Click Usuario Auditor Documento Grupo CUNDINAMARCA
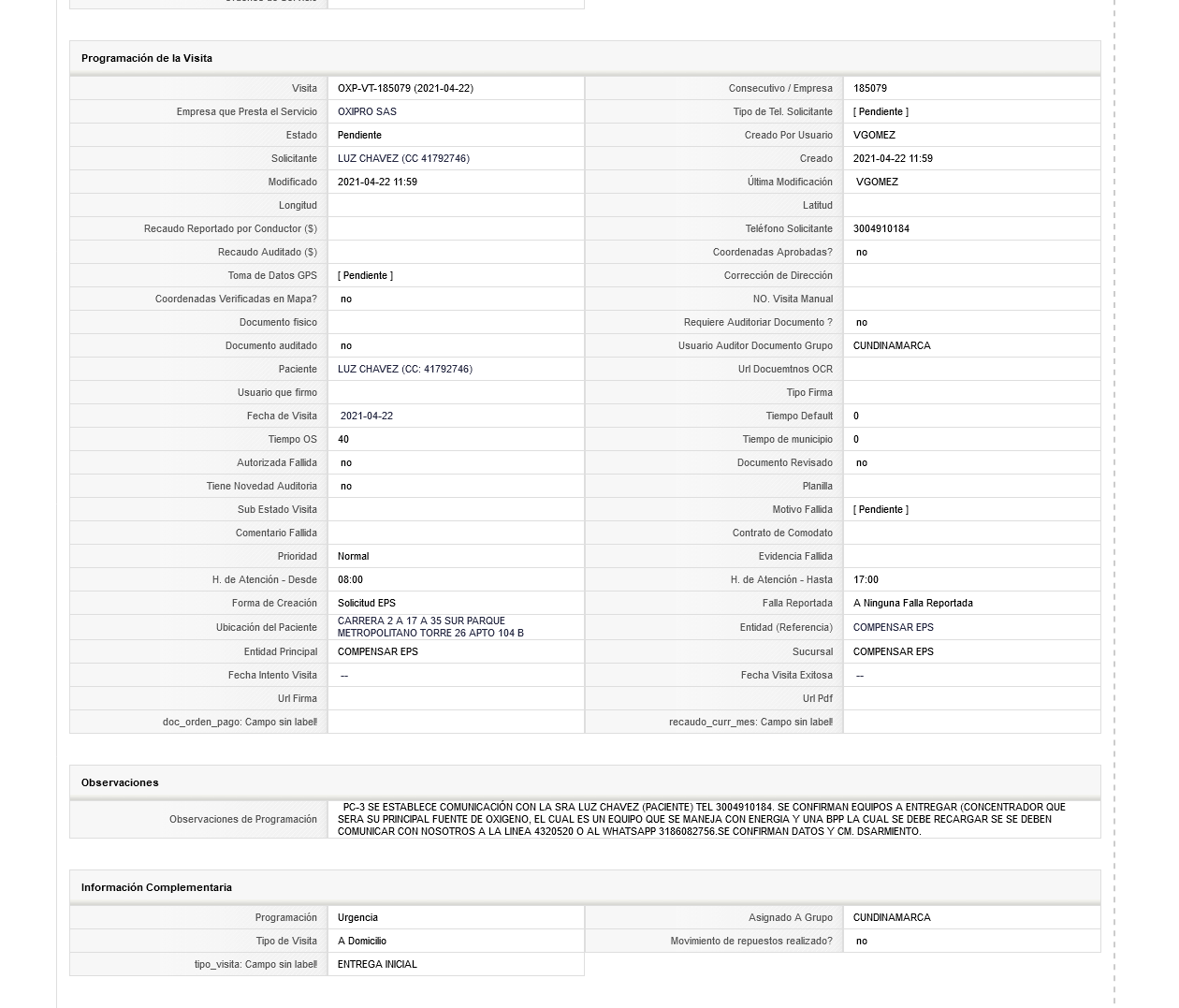This screenshot has width=1179, height=1008. 892,345
